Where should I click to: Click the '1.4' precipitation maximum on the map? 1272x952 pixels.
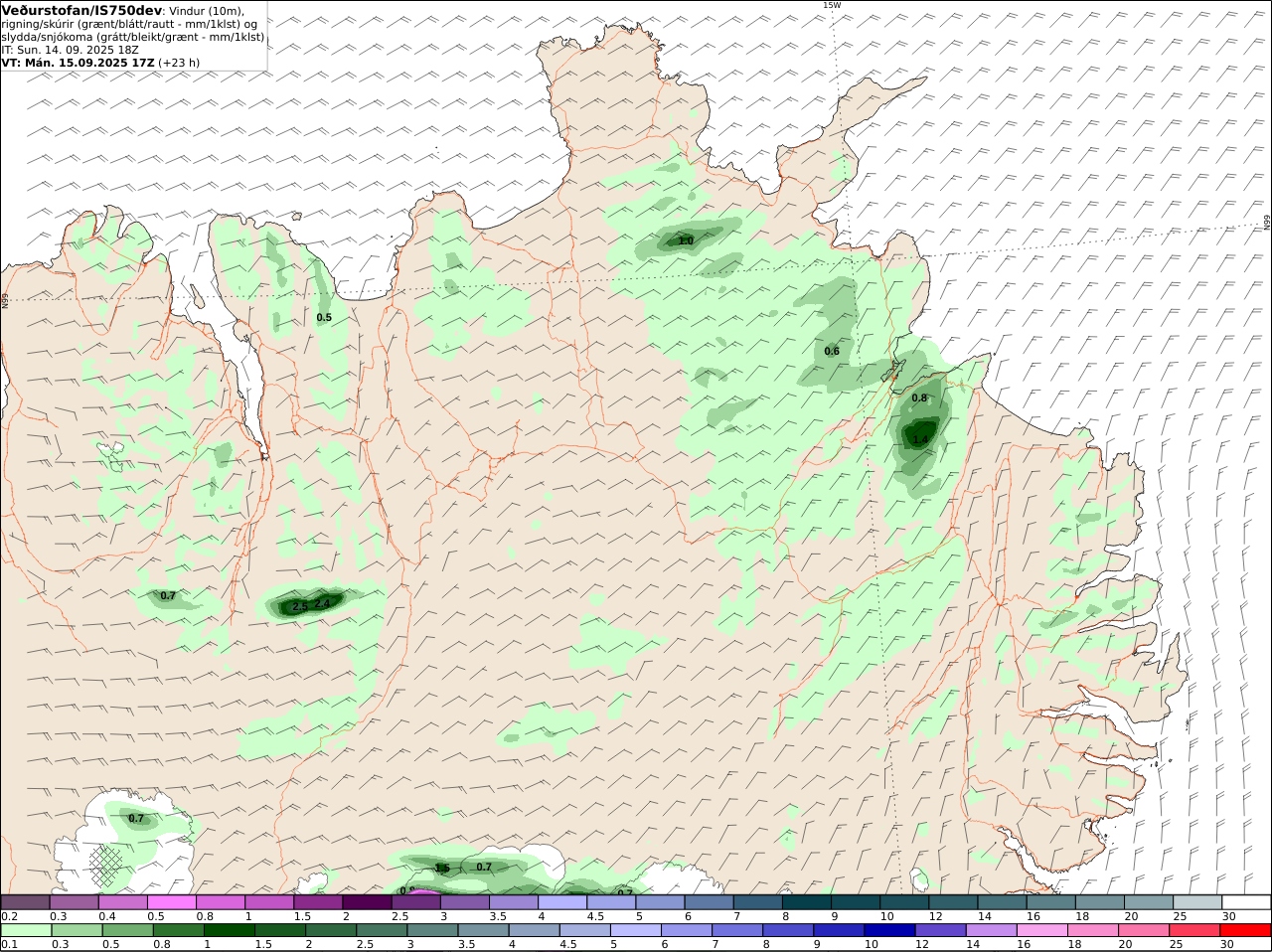(x=920, y=438)
